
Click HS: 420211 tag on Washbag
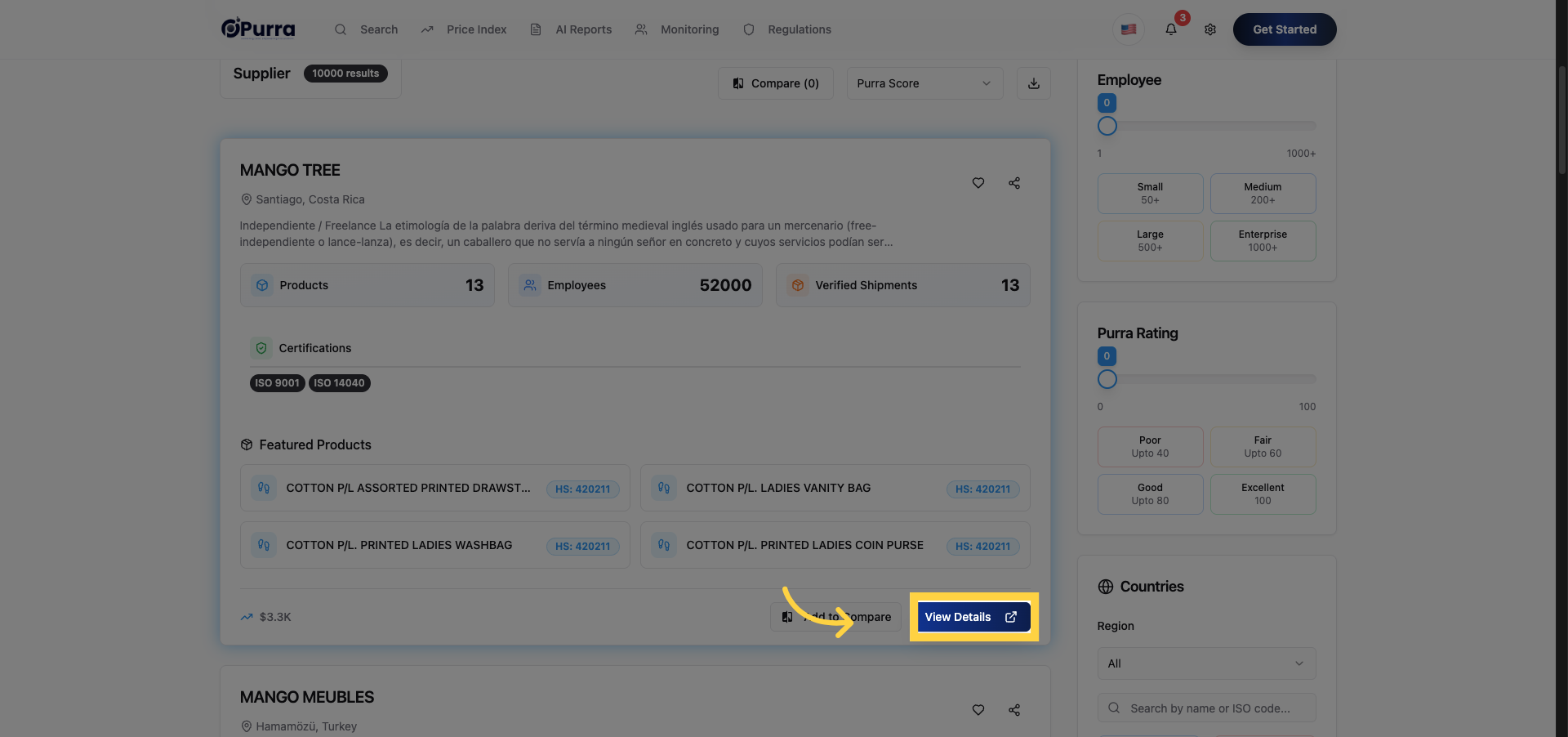(x=583, y=546)
